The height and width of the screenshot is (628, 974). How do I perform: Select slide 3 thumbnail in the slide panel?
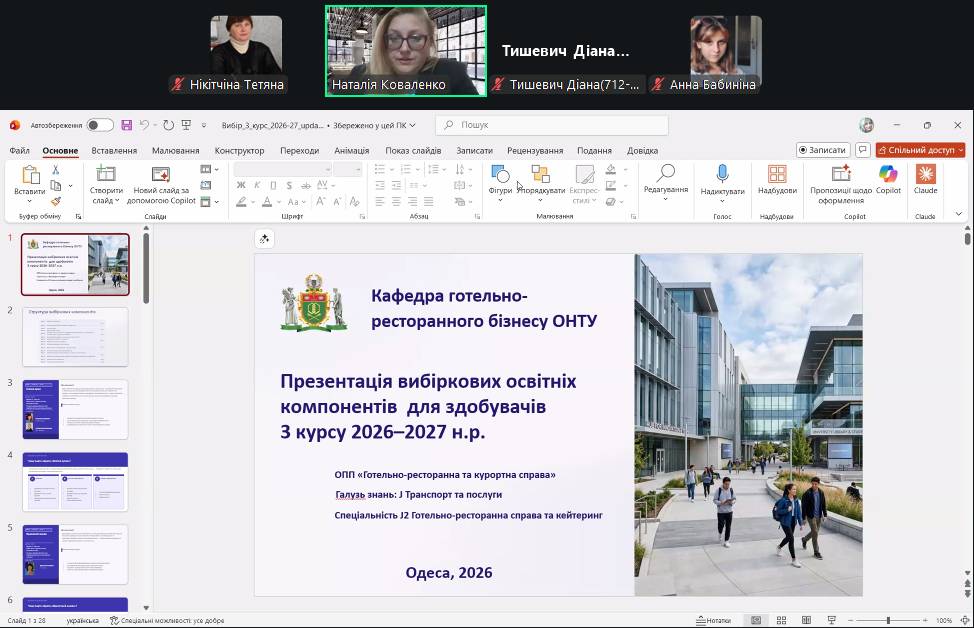click(x=75, y=409)
